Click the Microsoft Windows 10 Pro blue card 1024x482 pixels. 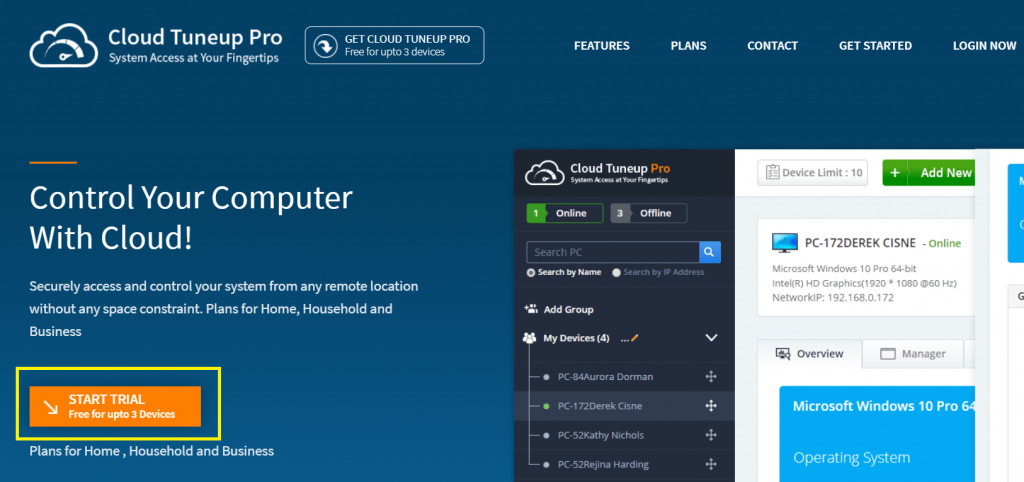[876, 434]
